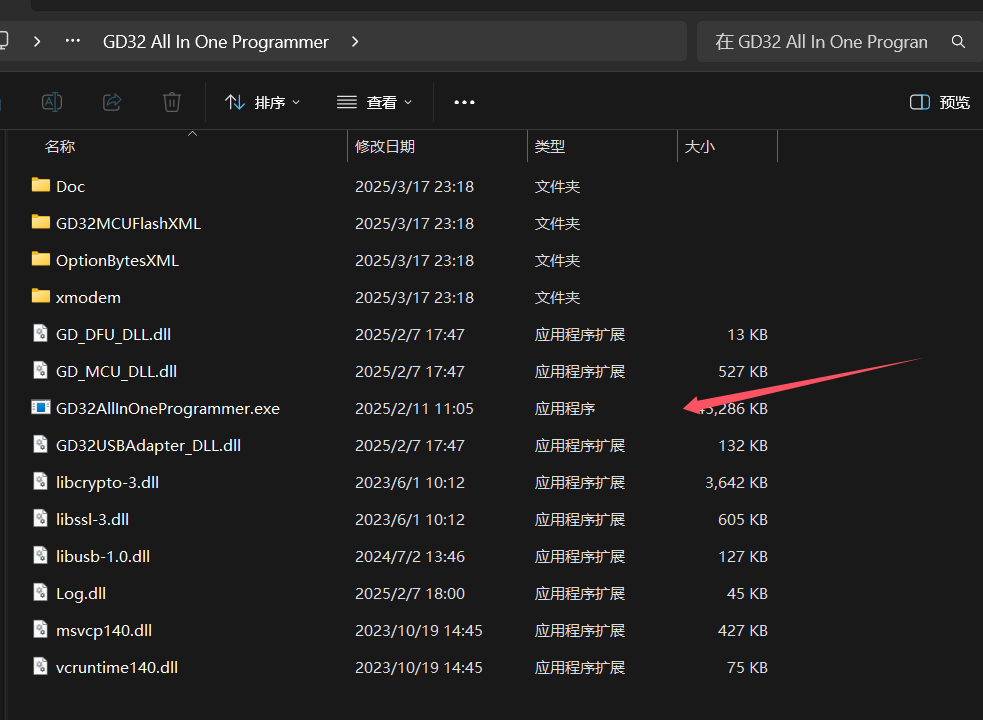Click the GD32 All In One Programmer breadcrumb

tap(216, 42)
